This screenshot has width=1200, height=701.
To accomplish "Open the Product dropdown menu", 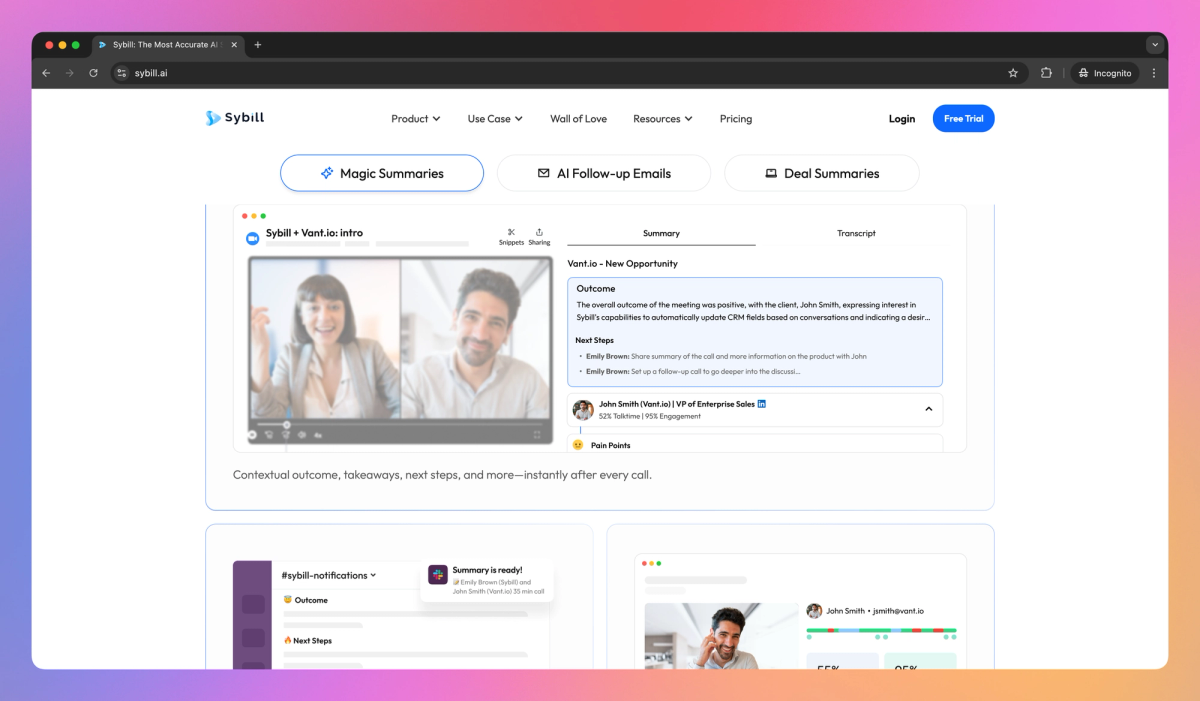I will (415, 119).
